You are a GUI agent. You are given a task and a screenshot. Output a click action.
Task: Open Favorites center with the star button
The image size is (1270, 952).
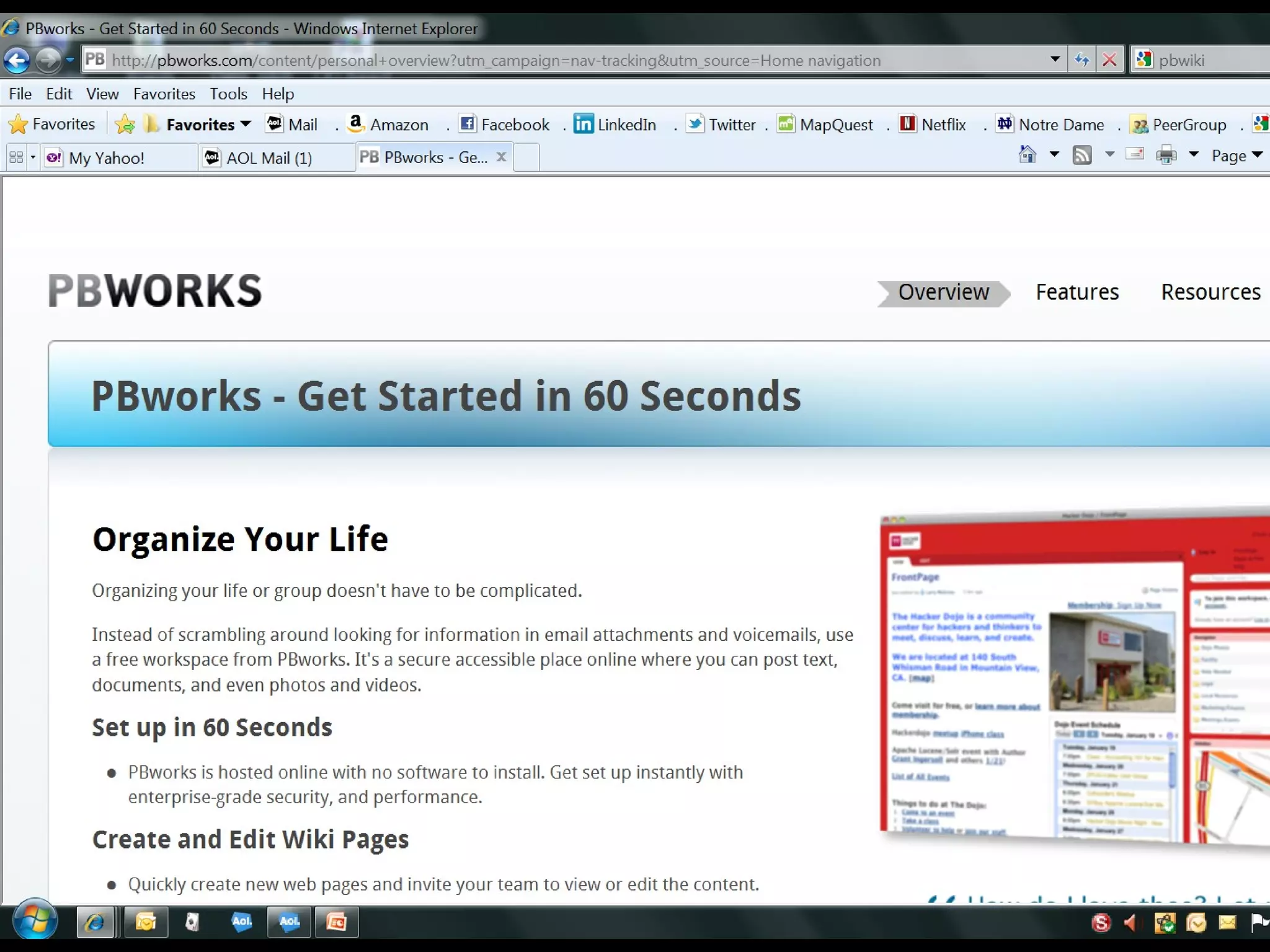pos(52,124)
